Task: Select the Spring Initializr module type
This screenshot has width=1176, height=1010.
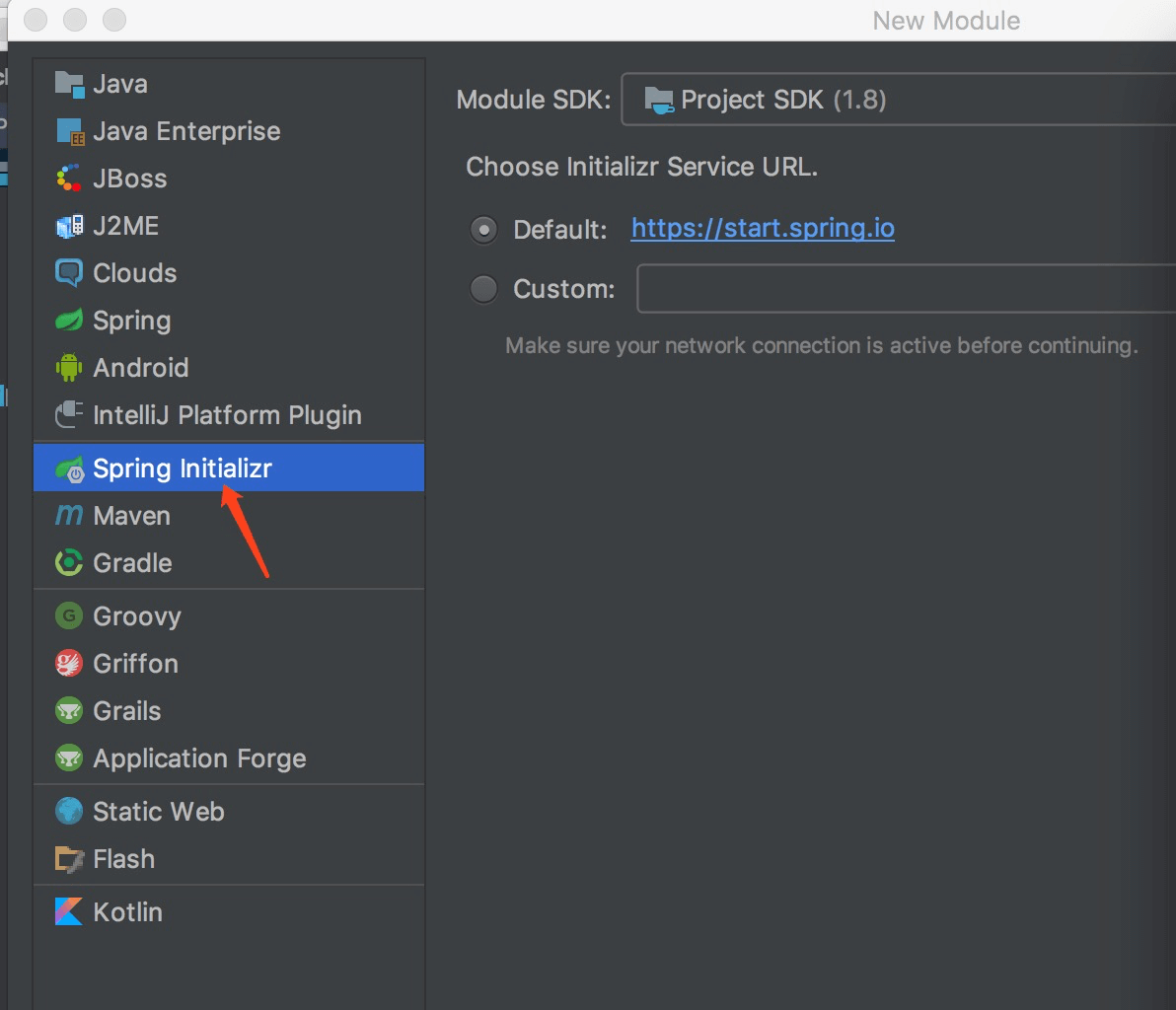Action: pos(182,469)
